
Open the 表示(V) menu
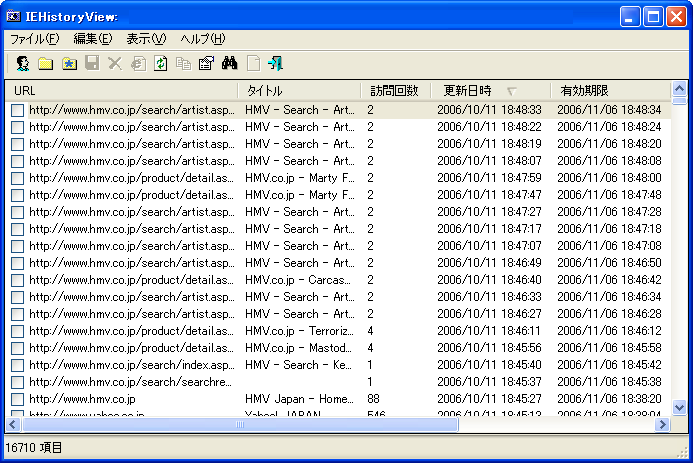tap(146, 39)
